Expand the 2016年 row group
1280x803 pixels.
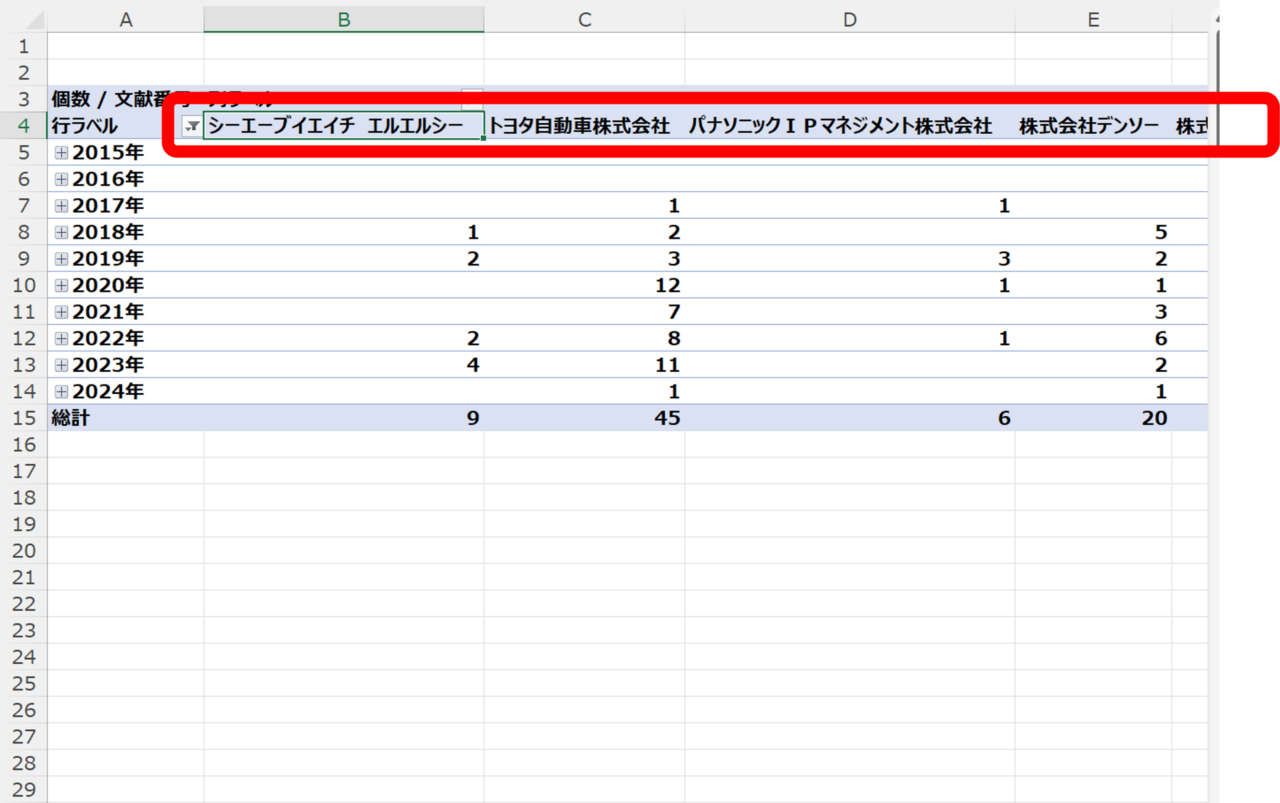62,180
